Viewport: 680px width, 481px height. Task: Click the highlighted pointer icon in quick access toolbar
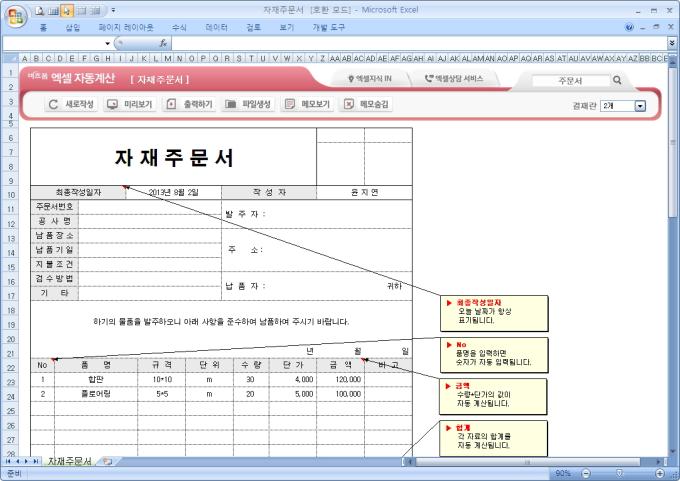pos(67,11)
